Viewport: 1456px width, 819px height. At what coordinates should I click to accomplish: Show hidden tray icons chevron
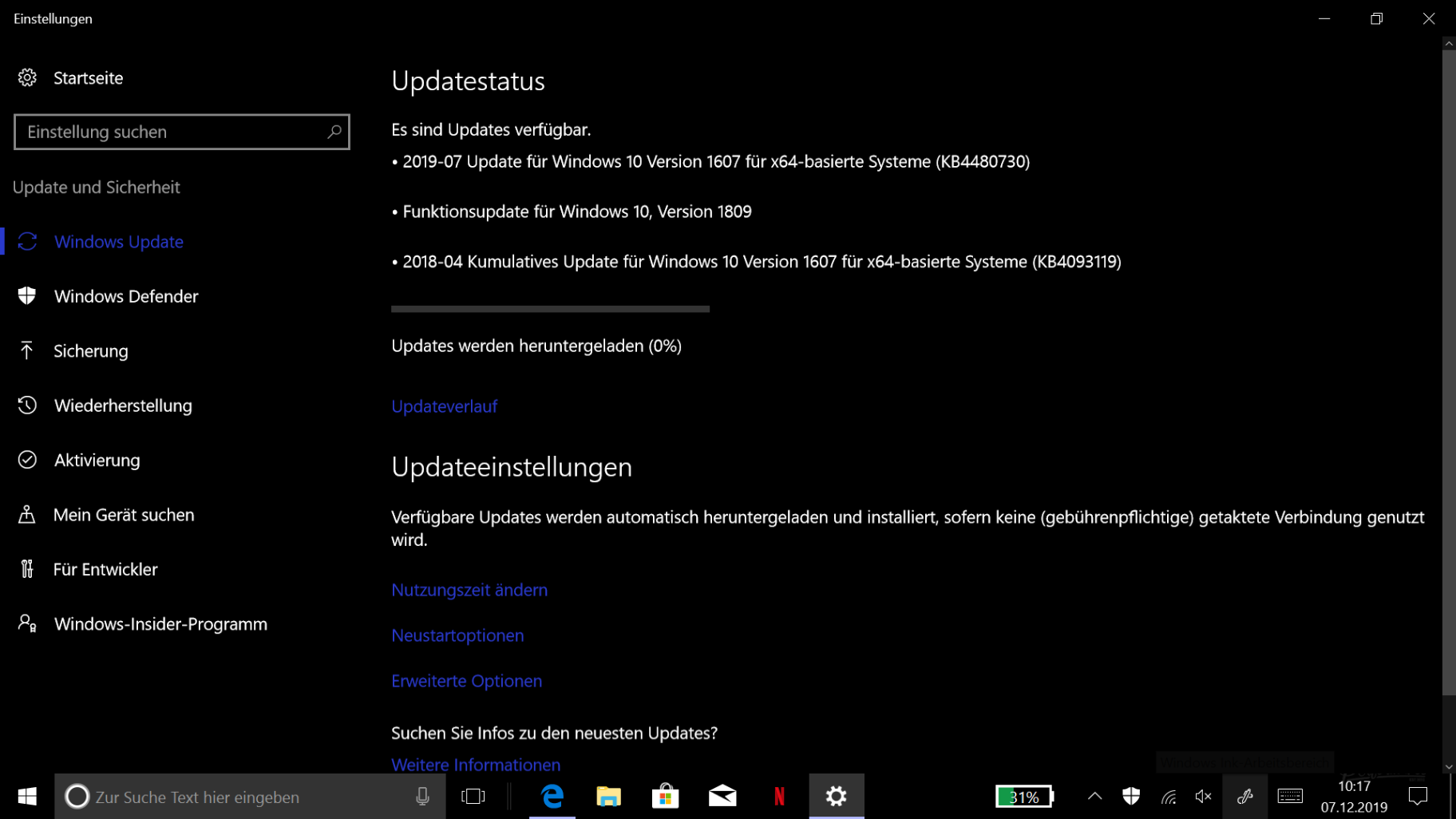(x=1095, y=796)
